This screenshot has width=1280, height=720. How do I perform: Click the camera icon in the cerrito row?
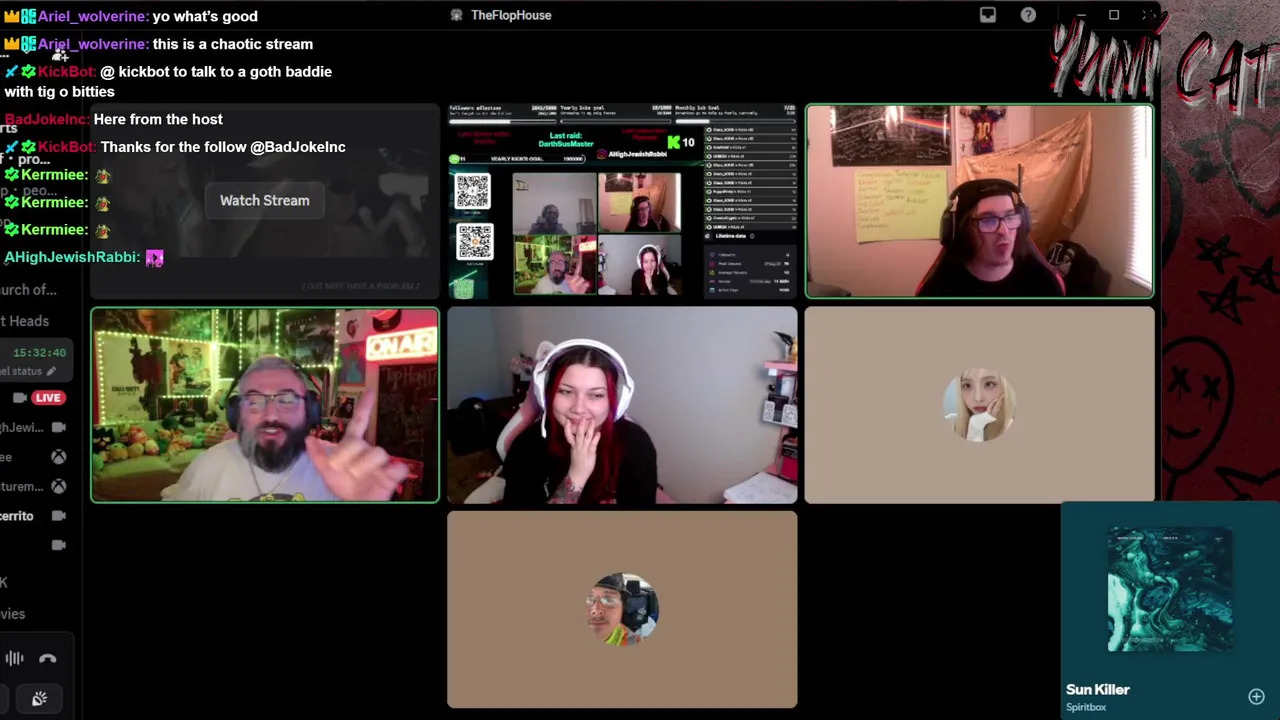point(59,516)
